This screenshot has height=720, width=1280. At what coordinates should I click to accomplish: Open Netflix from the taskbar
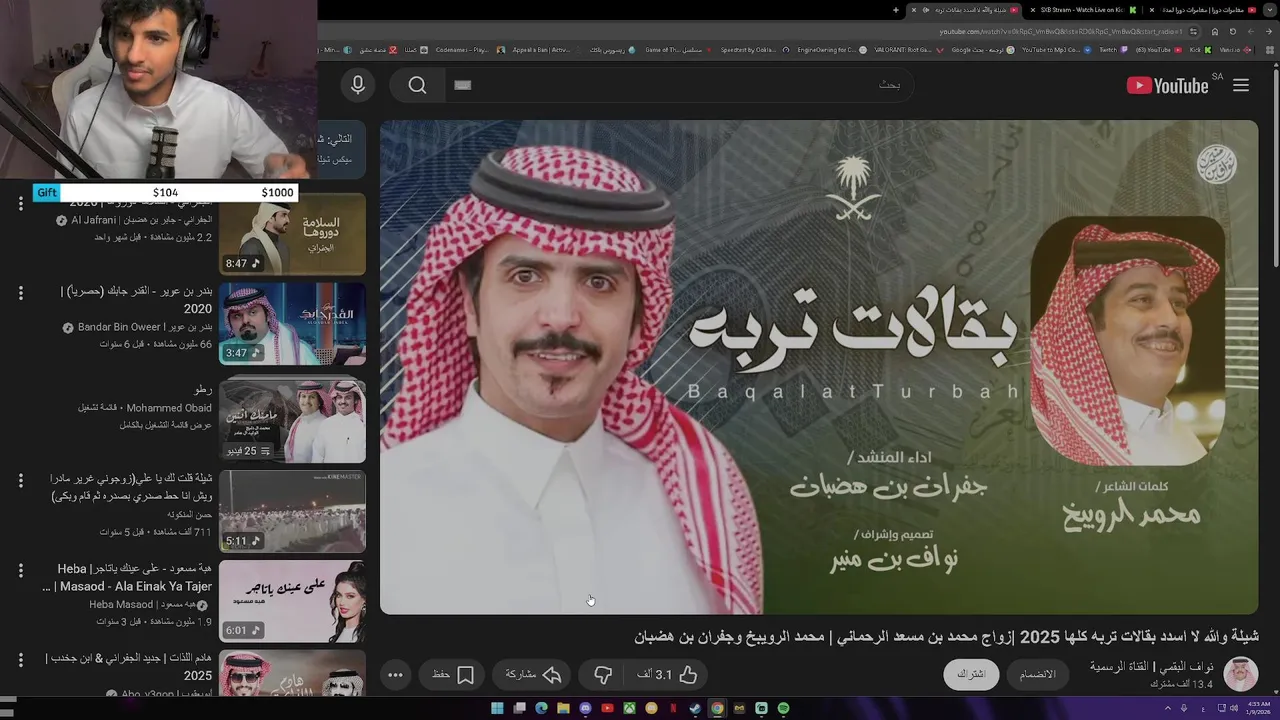coord(673,708)
